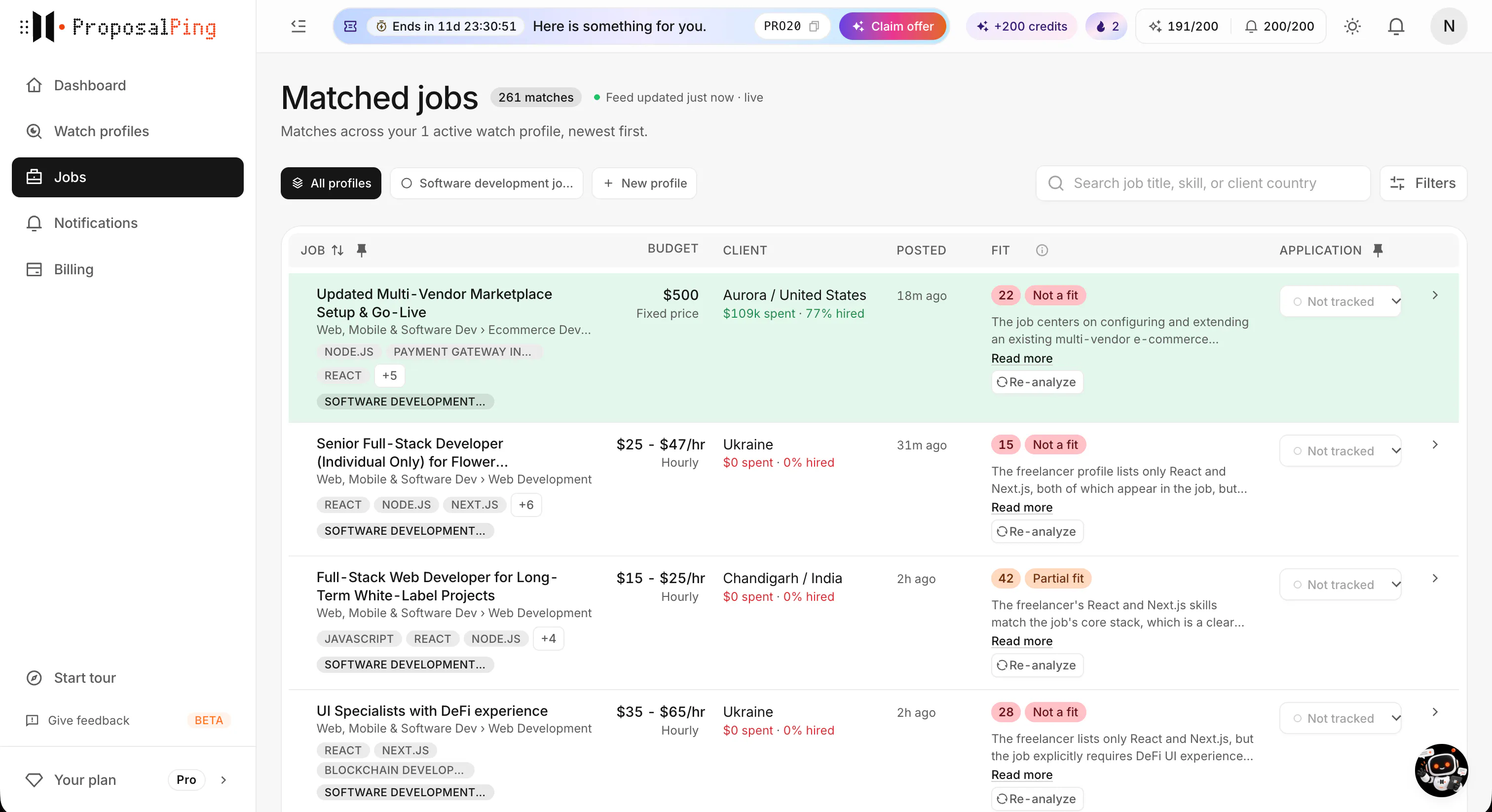This screenshot has width=1492, height=812.
Task: Click the ProposalPing logo
Action: pyautogui.click(x=118, y=27)
